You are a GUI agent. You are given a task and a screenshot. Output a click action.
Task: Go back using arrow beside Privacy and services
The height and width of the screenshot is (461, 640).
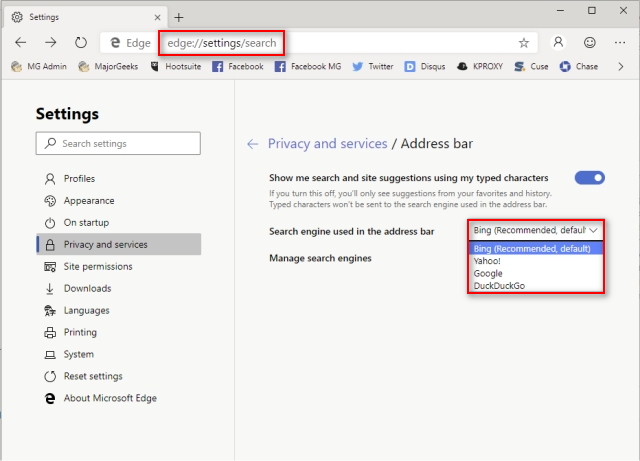pos(253,144)
